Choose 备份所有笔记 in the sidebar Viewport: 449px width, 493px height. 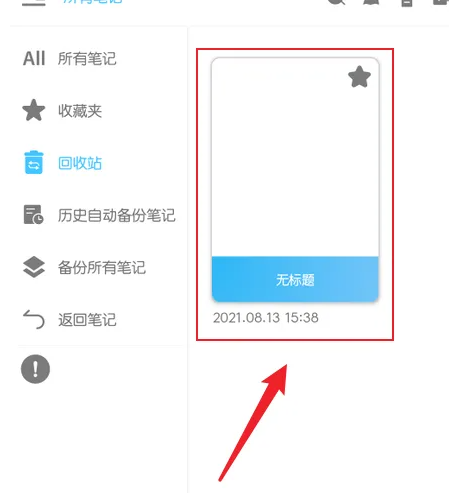(102, 267)
